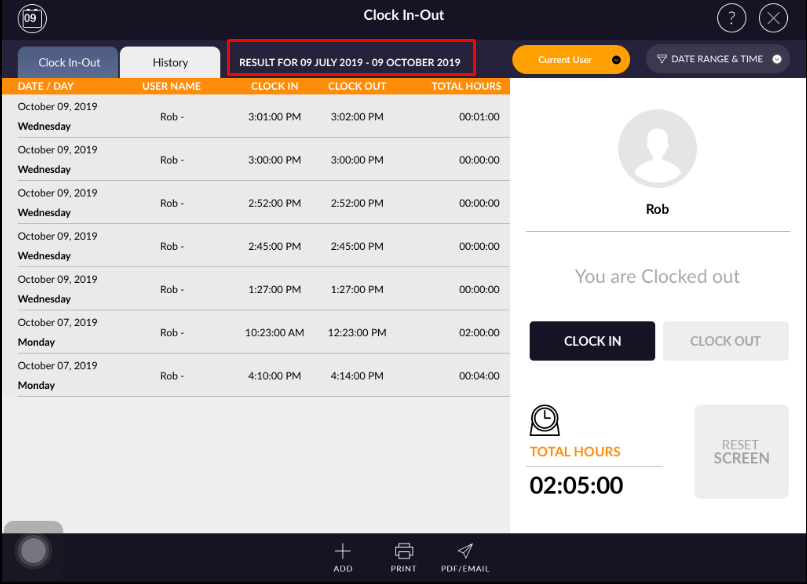Viewport: 807px width, 584px height.
Task: Click the Add plus icon
Action: click(343, 551)
